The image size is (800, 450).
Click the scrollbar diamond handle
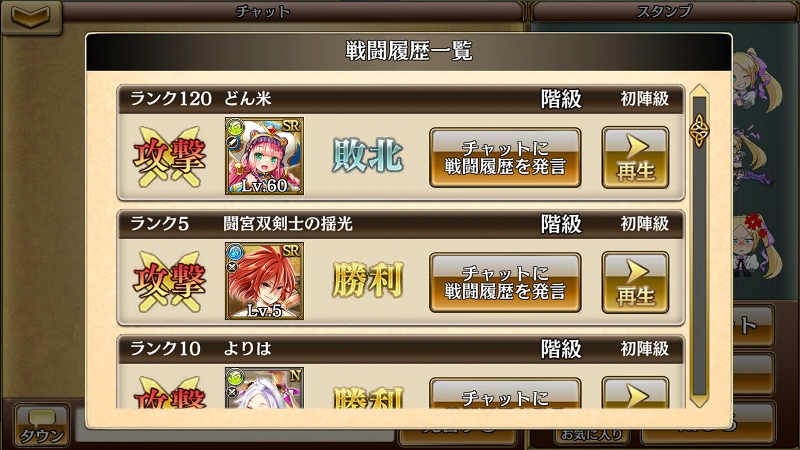(x=699, y=131)
